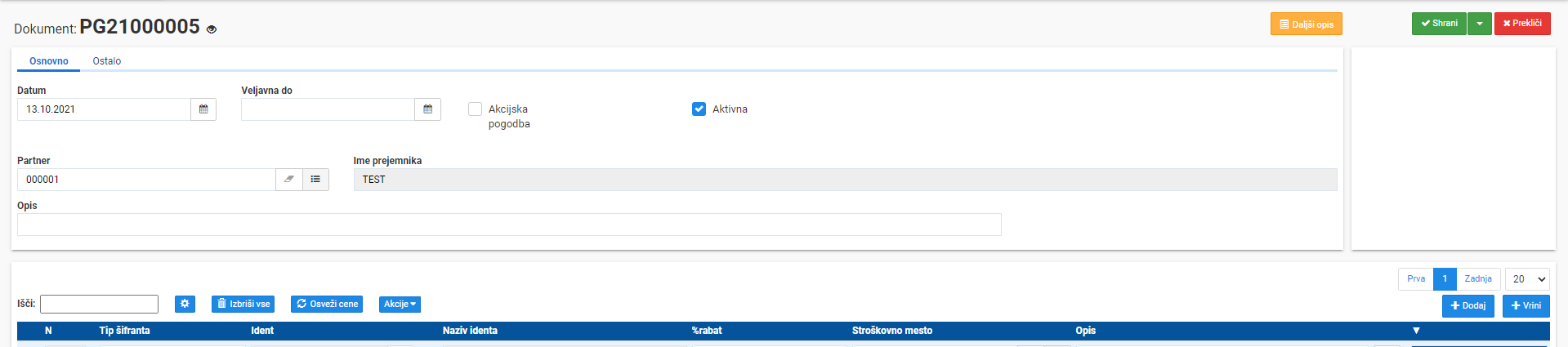1568x347 pixels.
Task: Refresh prices with Osveži cene
Action: (x=327, y=304)
